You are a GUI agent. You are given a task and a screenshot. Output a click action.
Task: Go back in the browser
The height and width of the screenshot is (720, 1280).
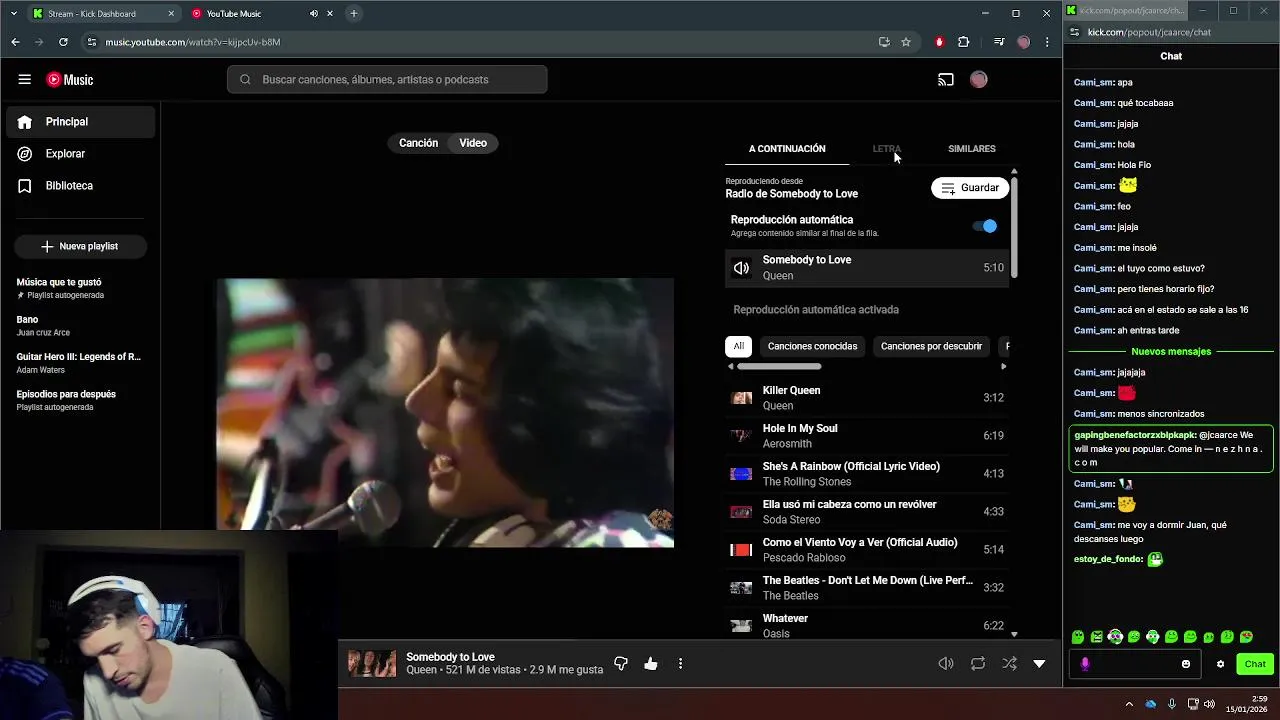click(x=15, y=42)
